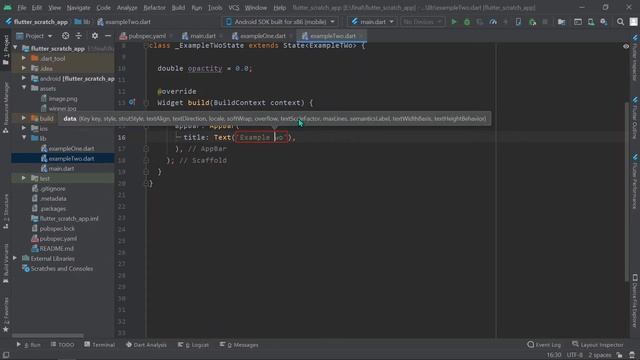Open the TODO tool window
Viewport: 640px width, 360px height.
(x=62, y=345)
